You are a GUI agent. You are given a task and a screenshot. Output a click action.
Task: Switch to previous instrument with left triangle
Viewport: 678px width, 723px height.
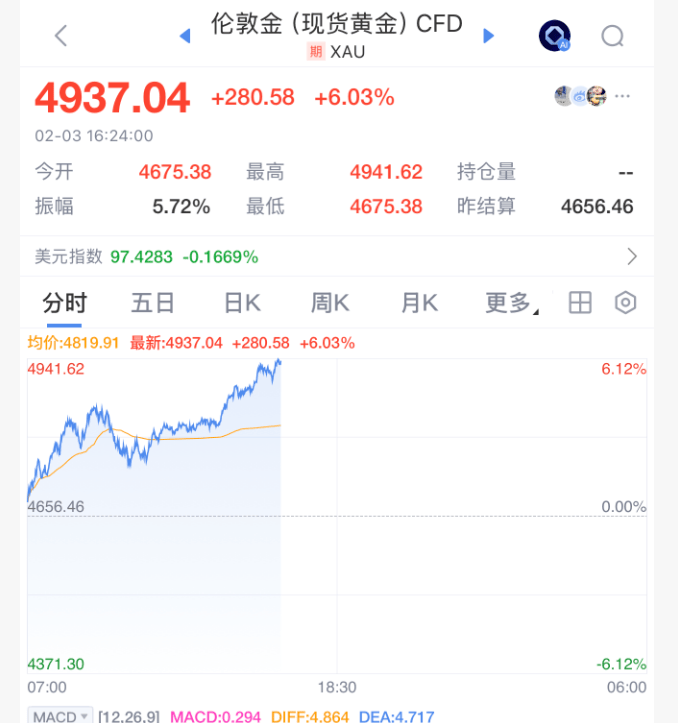(184, 36)
